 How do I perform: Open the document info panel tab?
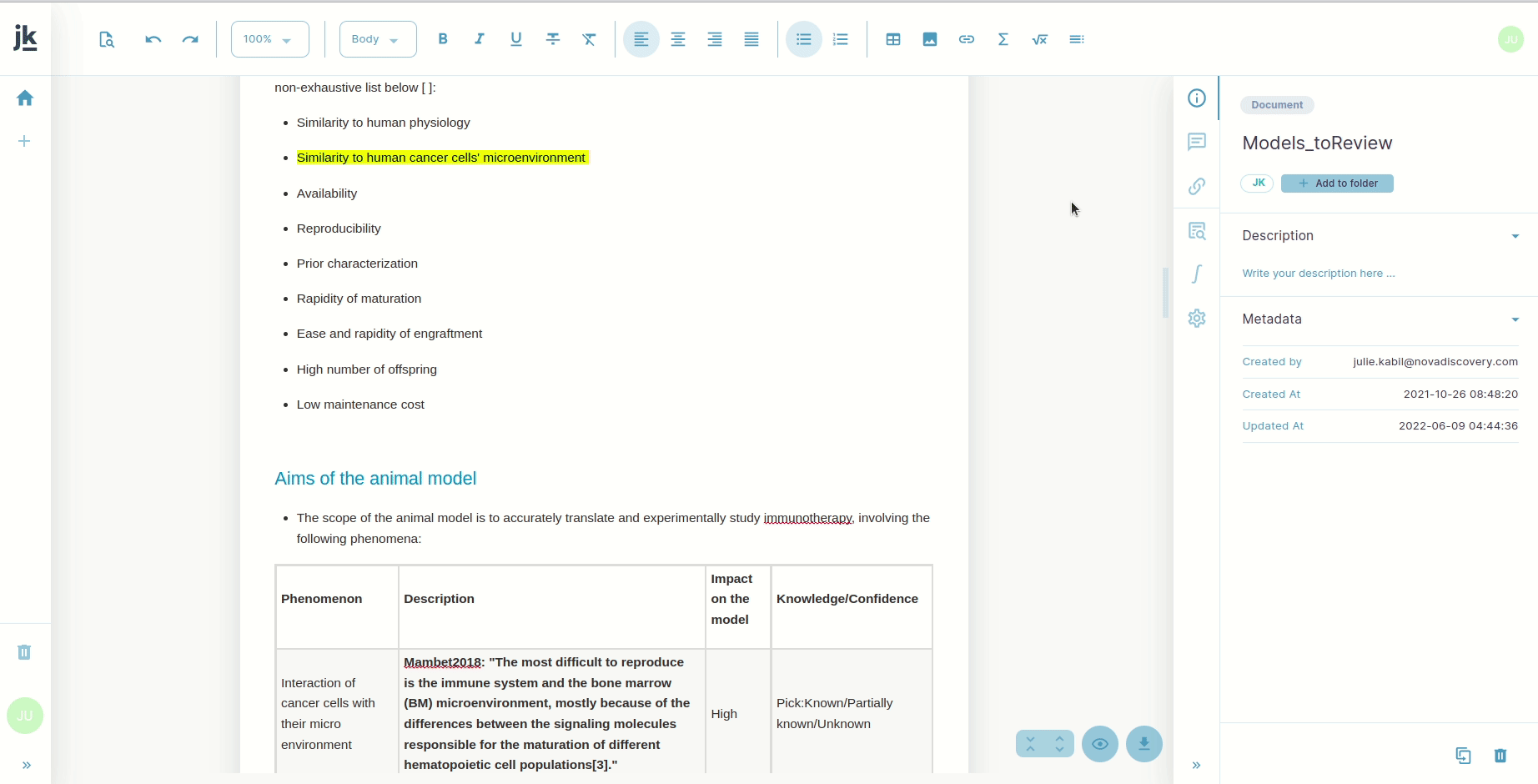[1197, 98]
